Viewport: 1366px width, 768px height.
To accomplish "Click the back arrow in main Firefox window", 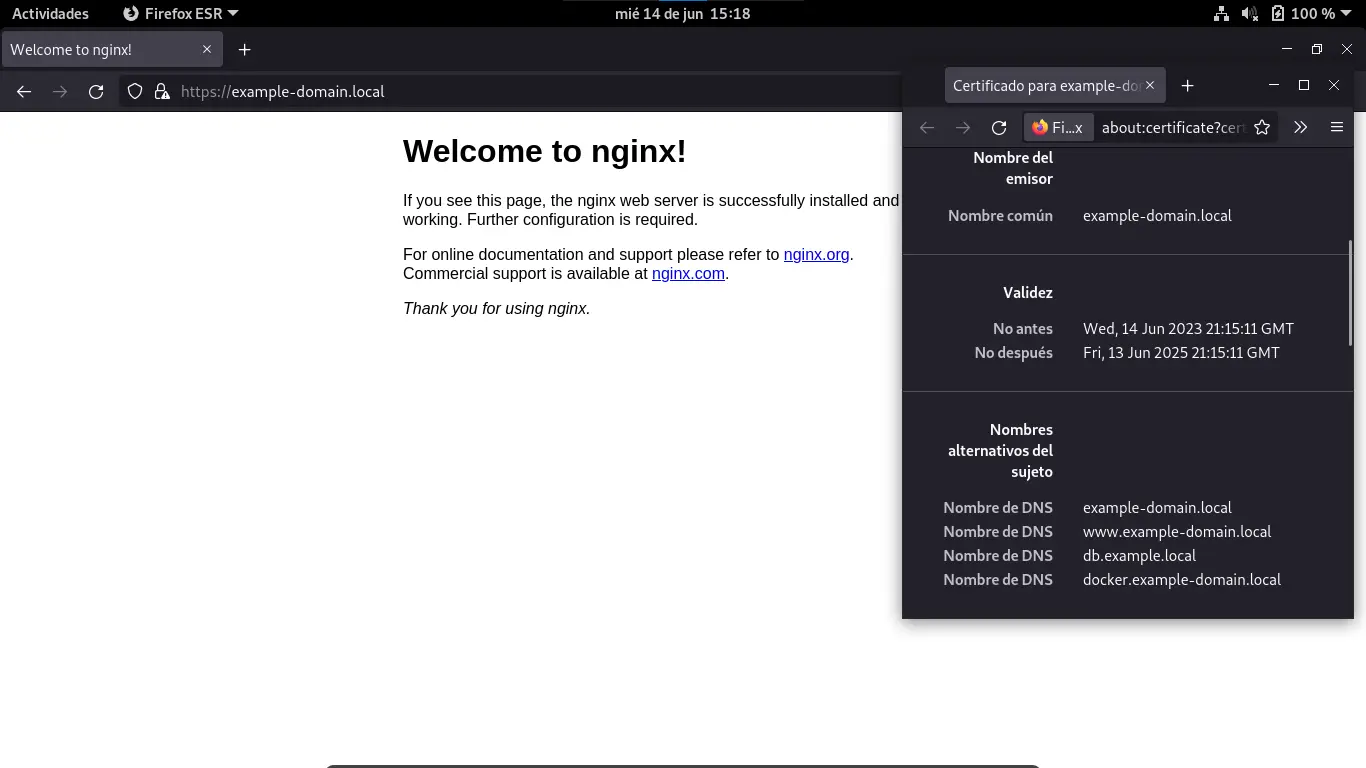I will pyautogui.click(x=24, y=91).
